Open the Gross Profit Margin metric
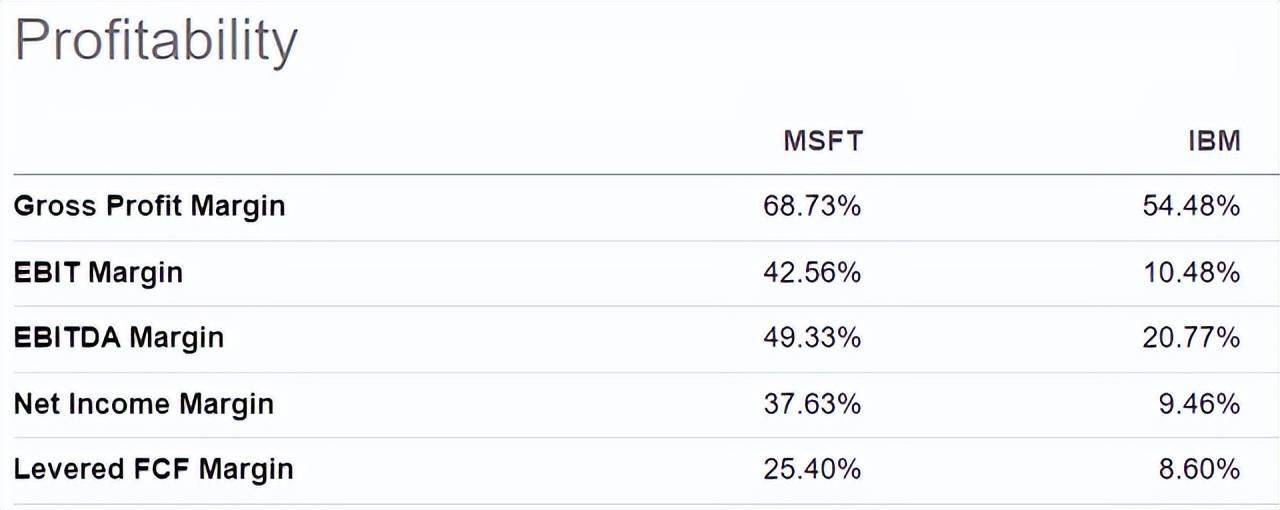Image resolution: width=1280 pixels, height=510 pixels. [149, 206]
